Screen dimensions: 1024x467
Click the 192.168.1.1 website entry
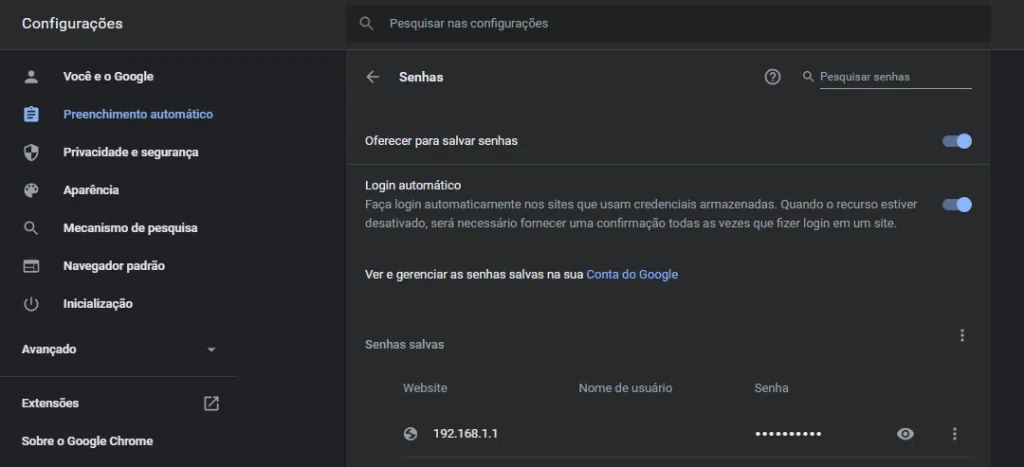pyautogui.click(x=465, y=434)
